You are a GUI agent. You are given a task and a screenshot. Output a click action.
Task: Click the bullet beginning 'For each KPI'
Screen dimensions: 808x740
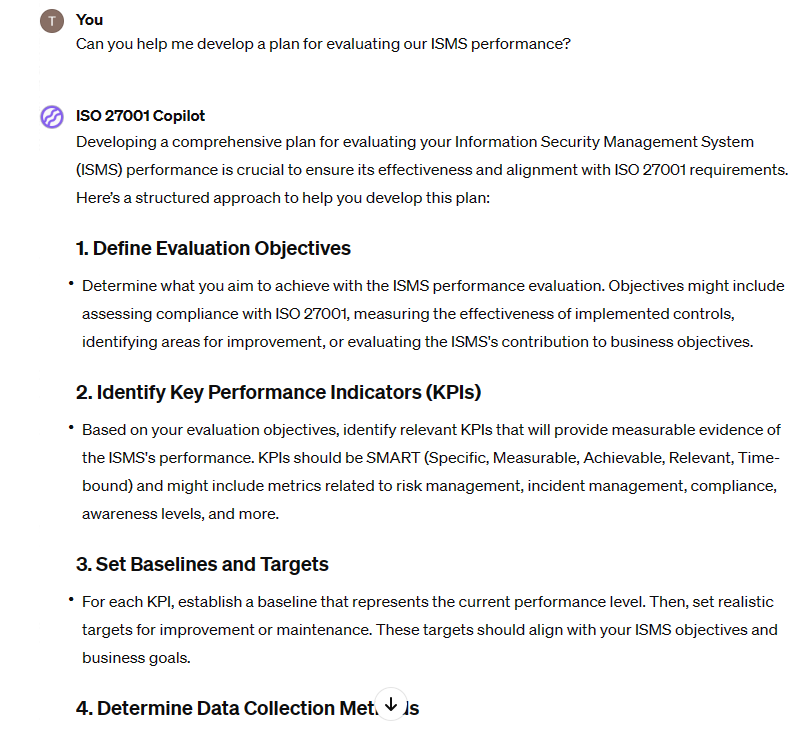coord(430,630)
